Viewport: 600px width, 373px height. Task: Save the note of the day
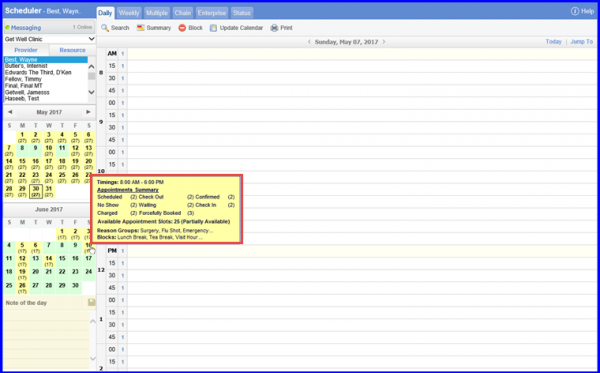point(91,302)
